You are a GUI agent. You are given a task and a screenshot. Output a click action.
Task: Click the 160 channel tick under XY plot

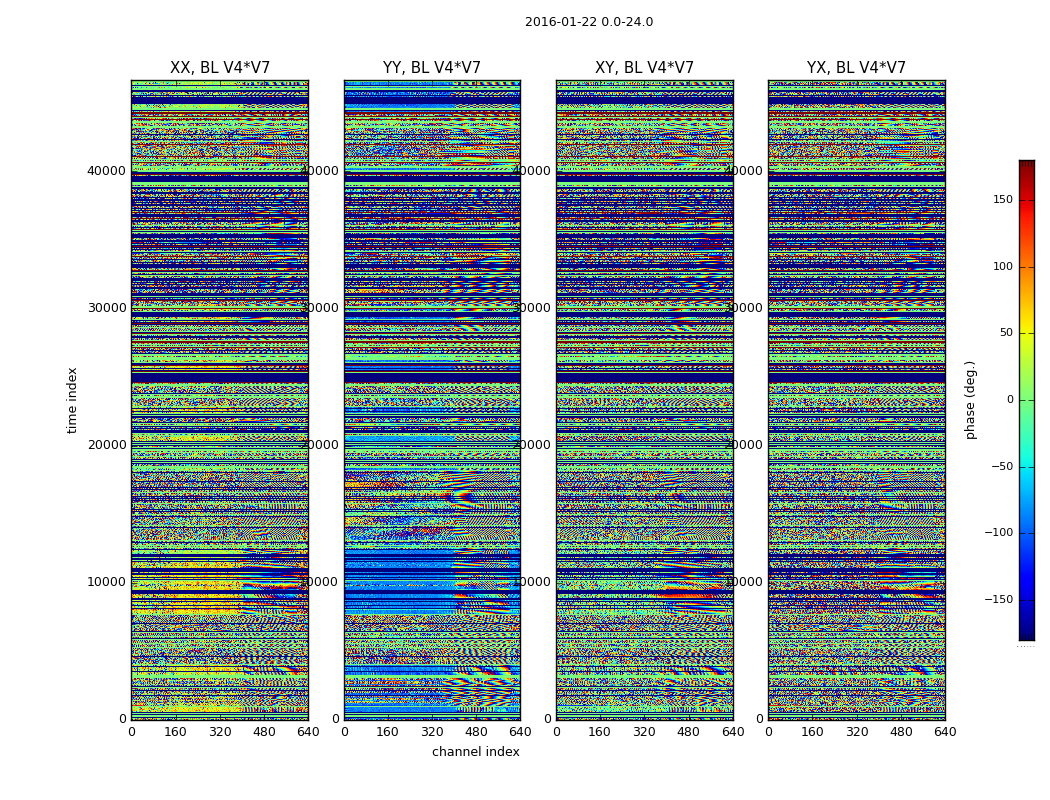[599, 732]
